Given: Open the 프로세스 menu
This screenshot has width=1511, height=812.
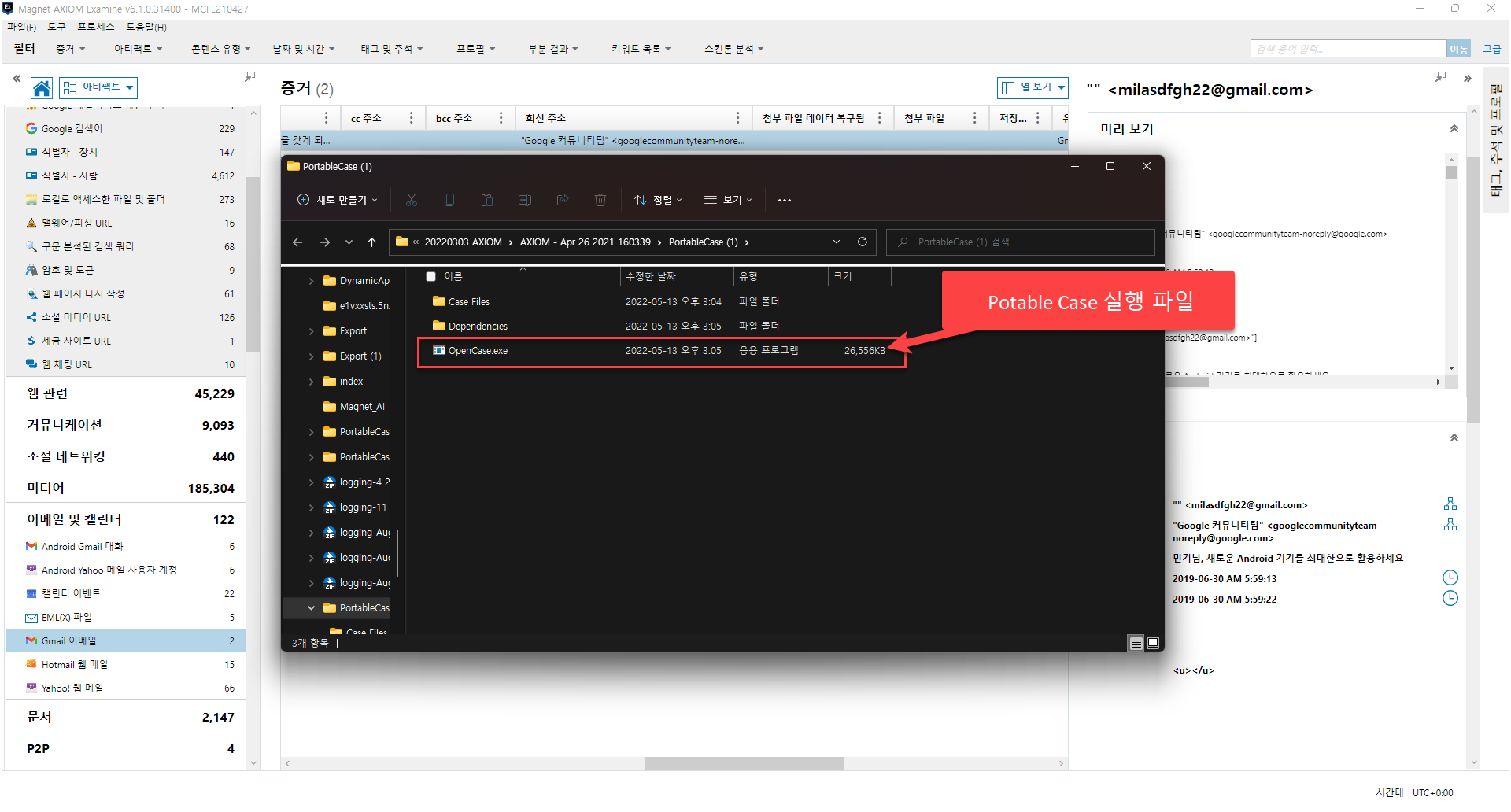Looking at the screenshot, I should 95,27.
